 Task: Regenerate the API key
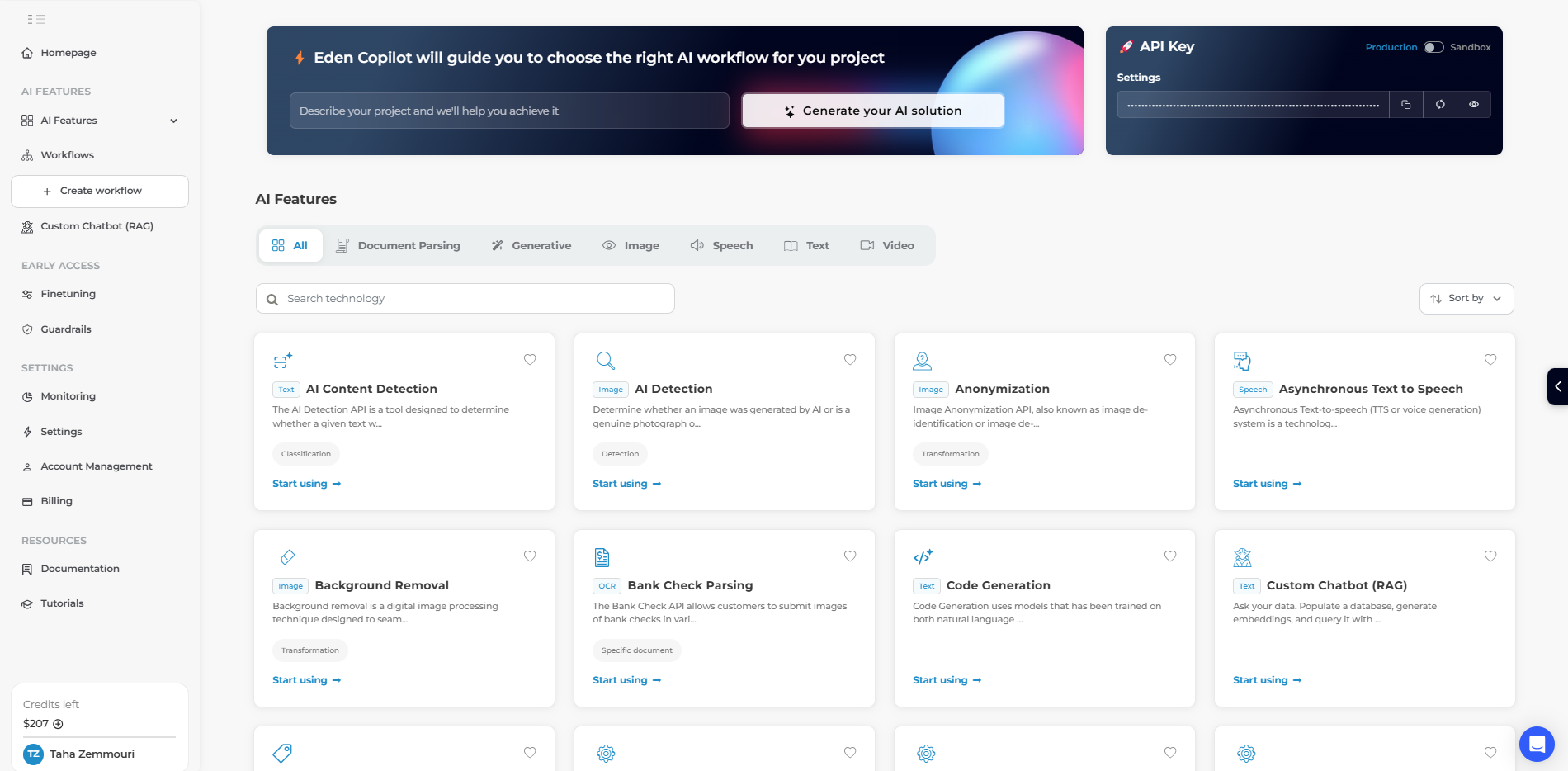(1440, 105)
